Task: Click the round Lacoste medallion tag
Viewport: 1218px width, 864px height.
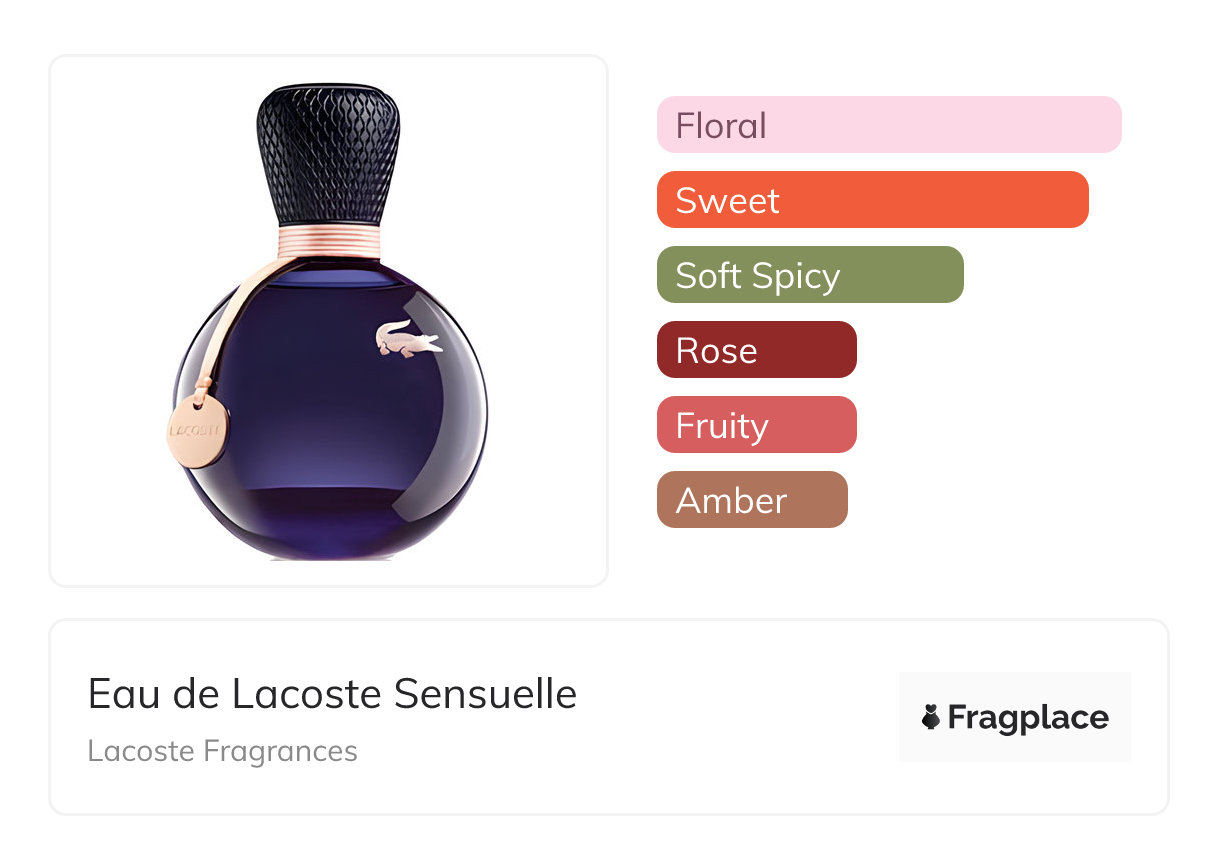Action: (x=197, y=431)
